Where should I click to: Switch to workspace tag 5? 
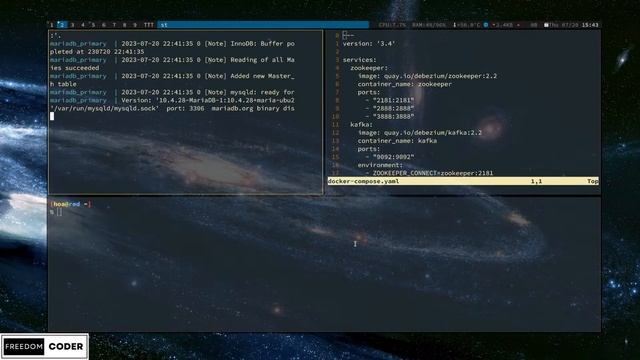click(x=93, y=25)
